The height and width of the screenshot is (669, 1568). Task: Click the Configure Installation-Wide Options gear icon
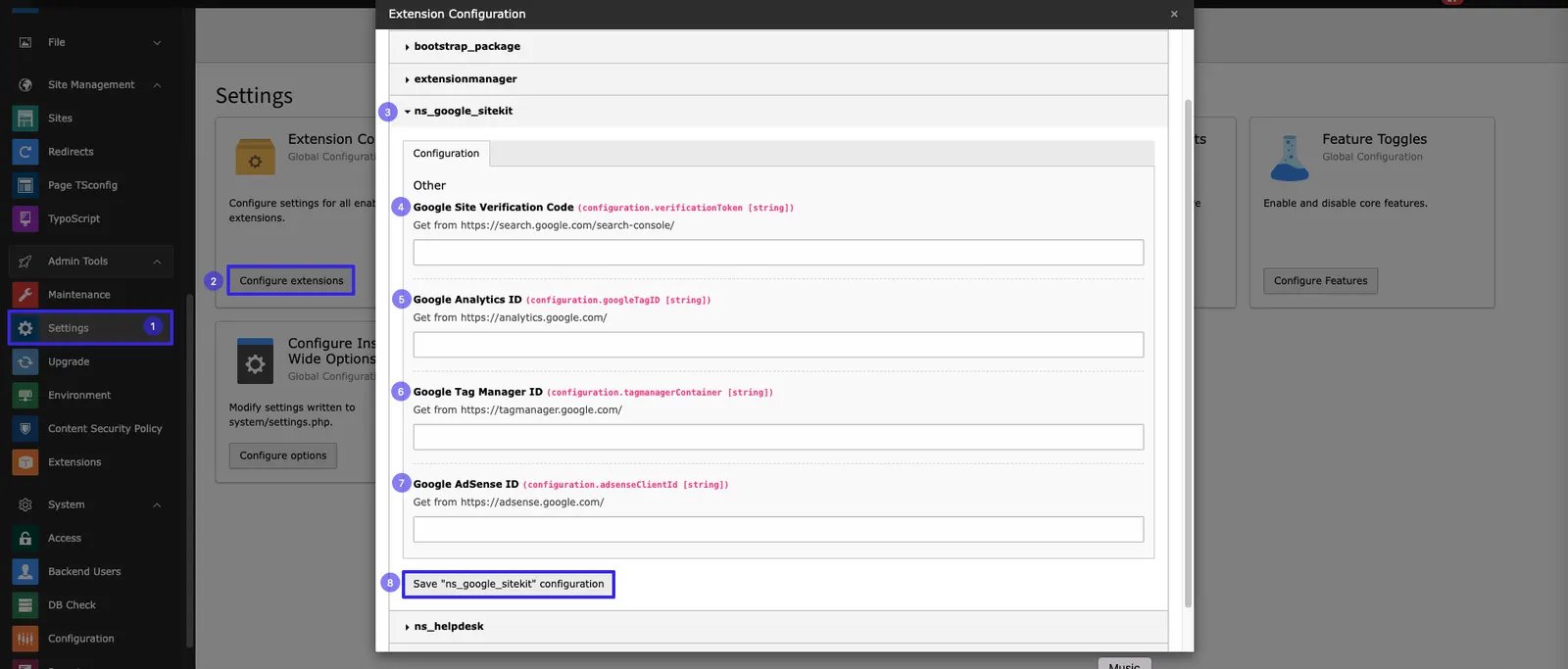(255, 363)
